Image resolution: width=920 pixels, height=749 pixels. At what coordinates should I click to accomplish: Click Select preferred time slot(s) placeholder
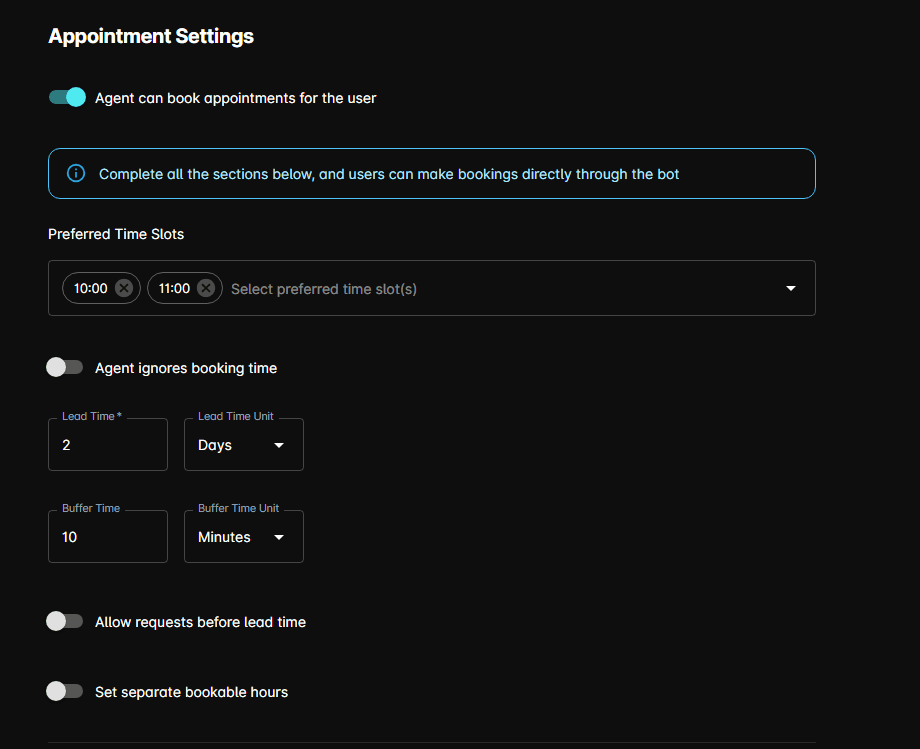tap(324, 289)
